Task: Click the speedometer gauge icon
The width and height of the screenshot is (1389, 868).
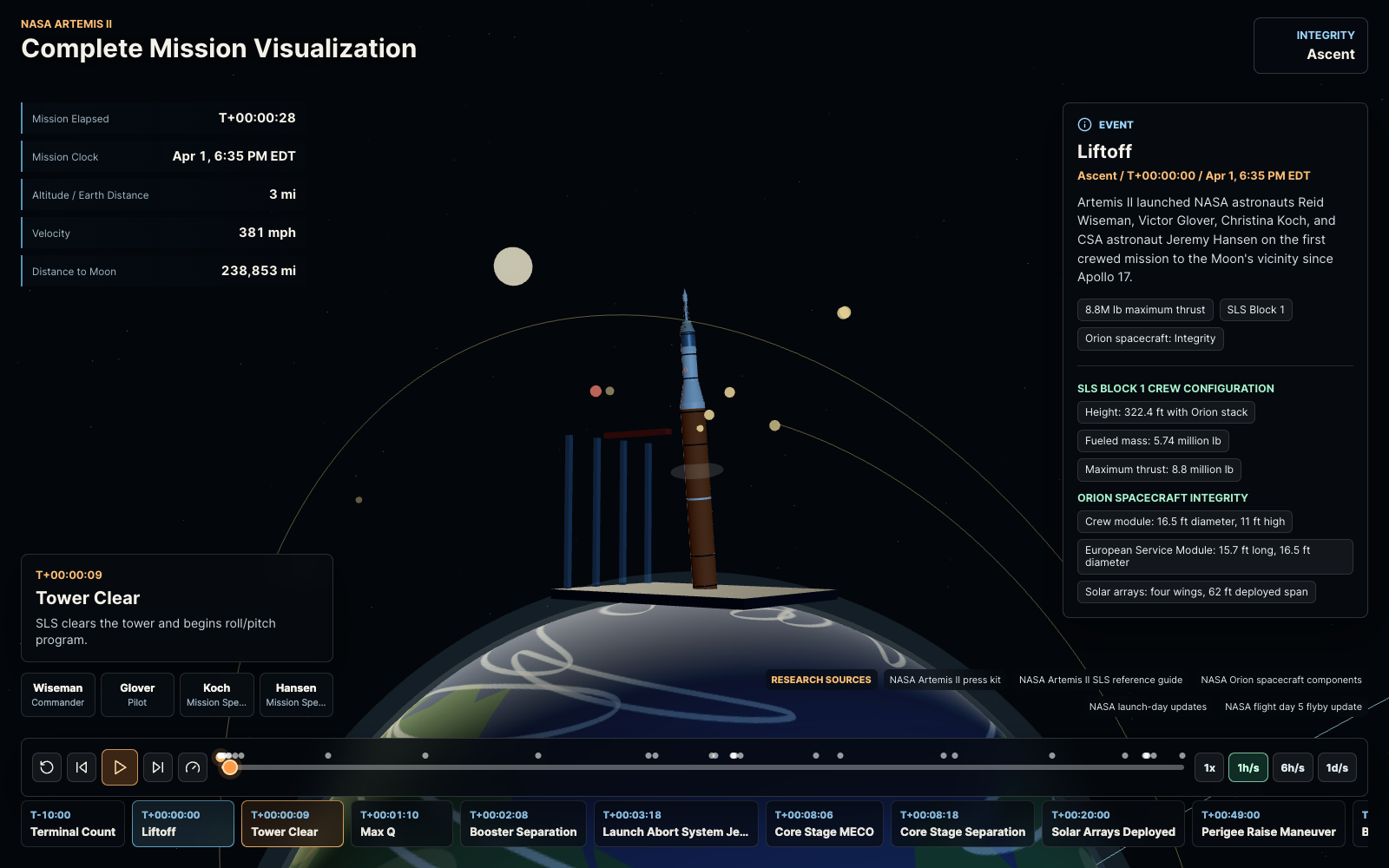Action: click(x=193, y=767)
